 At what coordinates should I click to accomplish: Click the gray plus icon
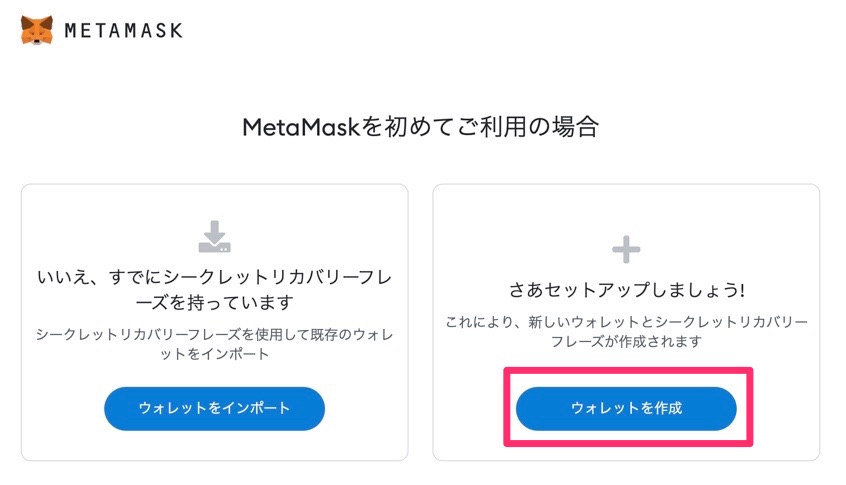(x=626, y=249)
